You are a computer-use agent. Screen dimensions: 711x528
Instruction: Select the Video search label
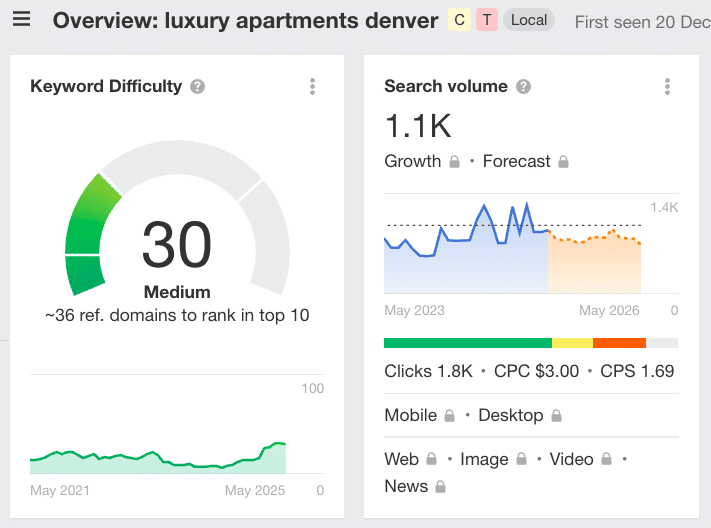click(571, 459)
